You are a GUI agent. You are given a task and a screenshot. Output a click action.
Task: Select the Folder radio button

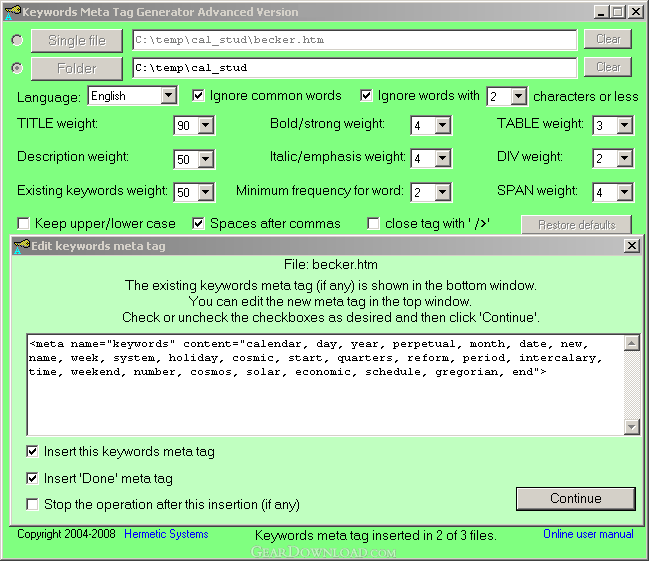pos(17,68)
